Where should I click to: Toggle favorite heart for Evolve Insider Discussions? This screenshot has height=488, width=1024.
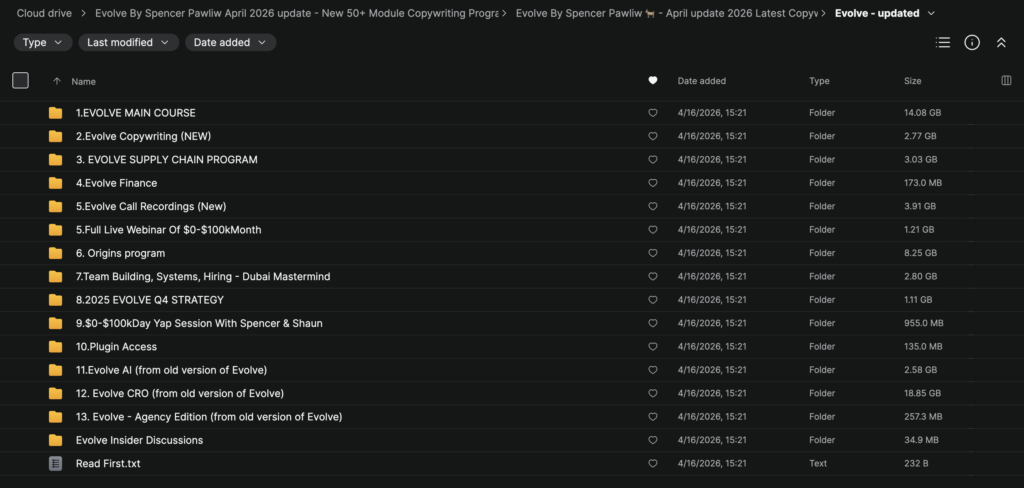coord(653,440)
